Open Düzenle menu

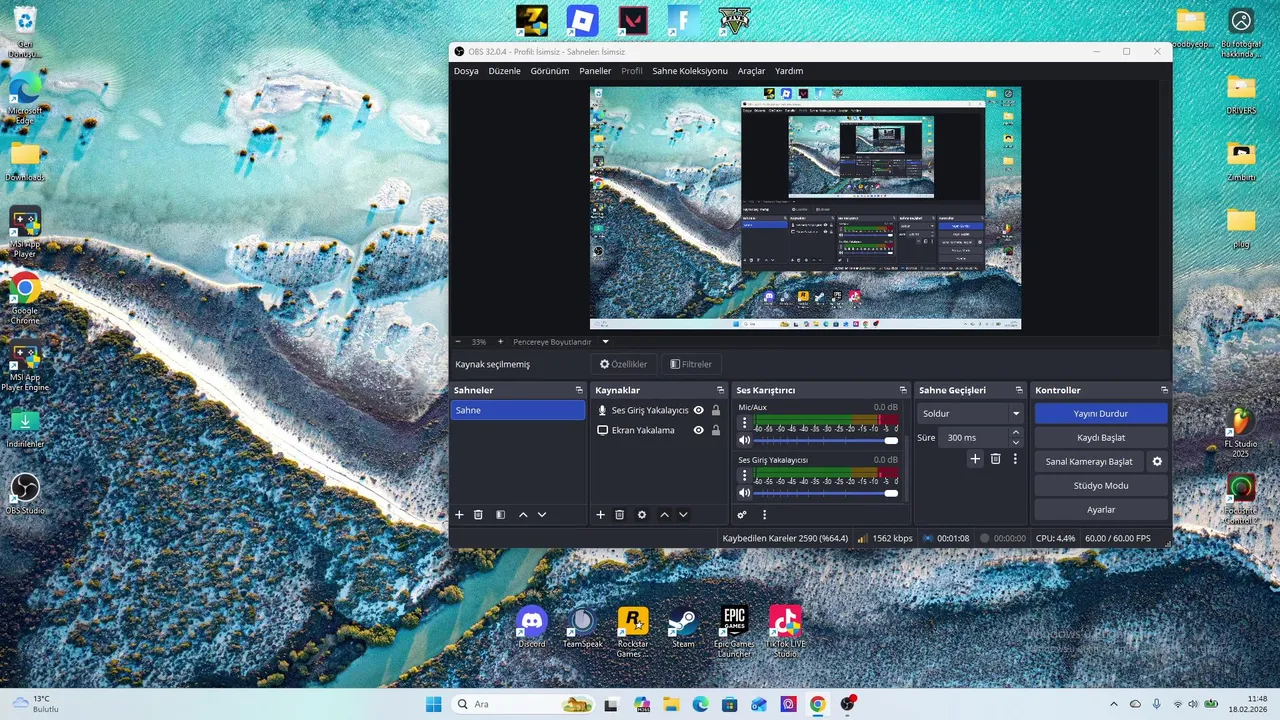504,71
